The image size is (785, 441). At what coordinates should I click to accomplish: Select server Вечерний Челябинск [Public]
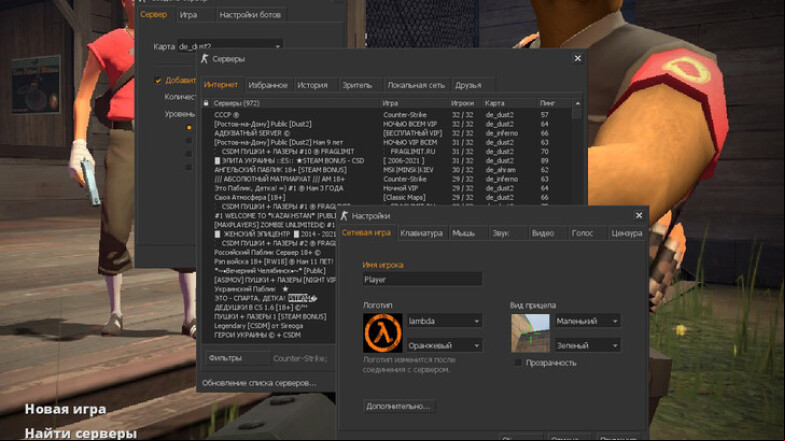[x=269, y=271]
